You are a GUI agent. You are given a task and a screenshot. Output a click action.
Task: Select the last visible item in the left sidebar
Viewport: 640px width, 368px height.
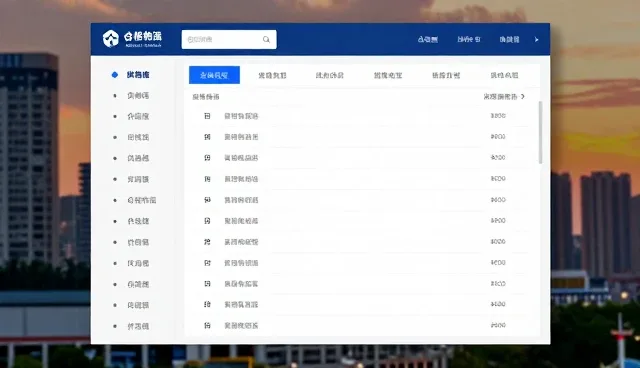point(138,326)
